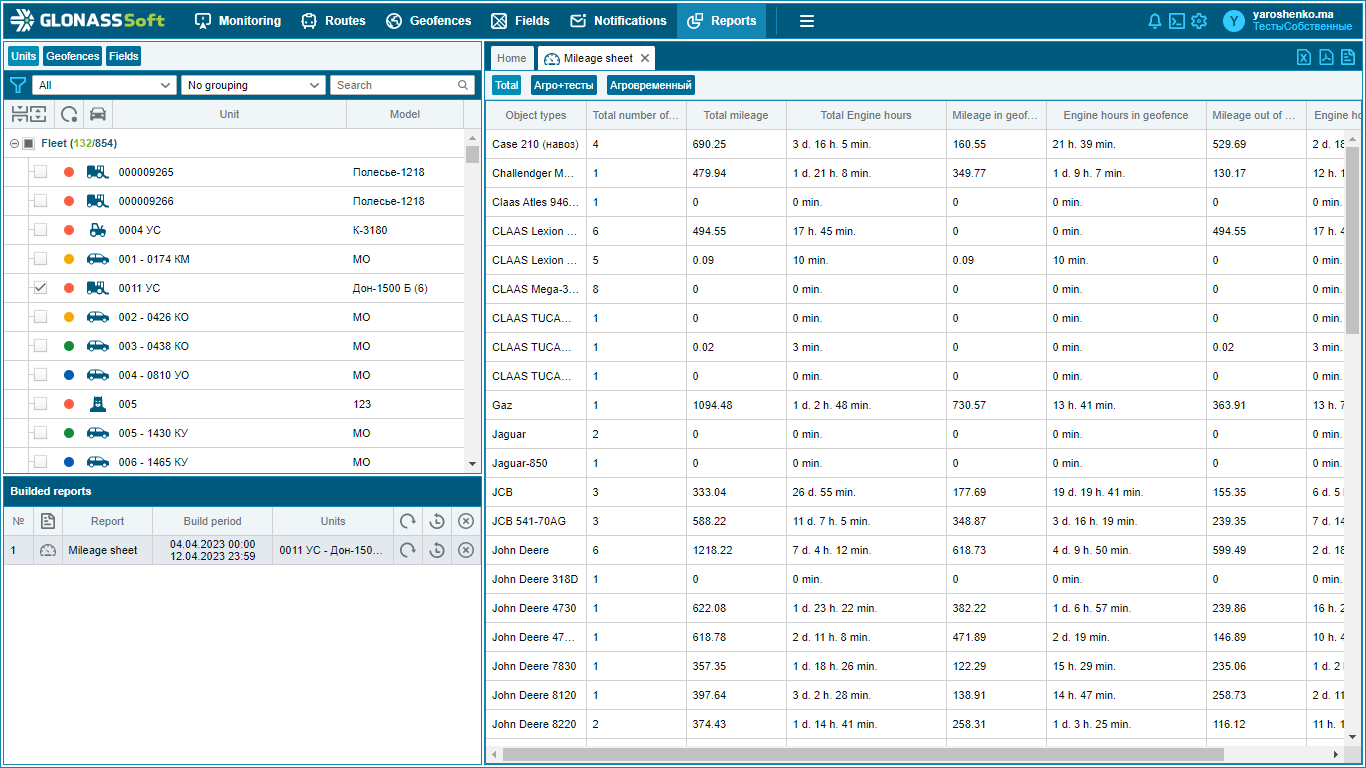Open the Monitoring section
The height and width of the screenshot is (768, 1366).
tap(238, 20)
